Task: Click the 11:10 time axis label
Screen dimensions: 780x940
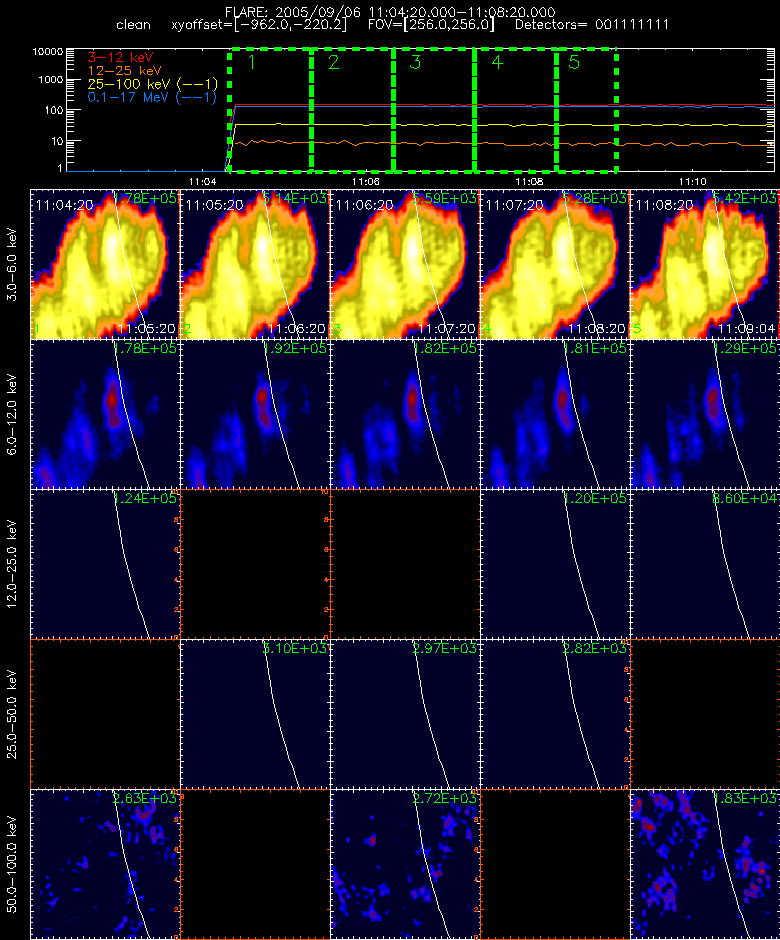Action: coord(692,181)
